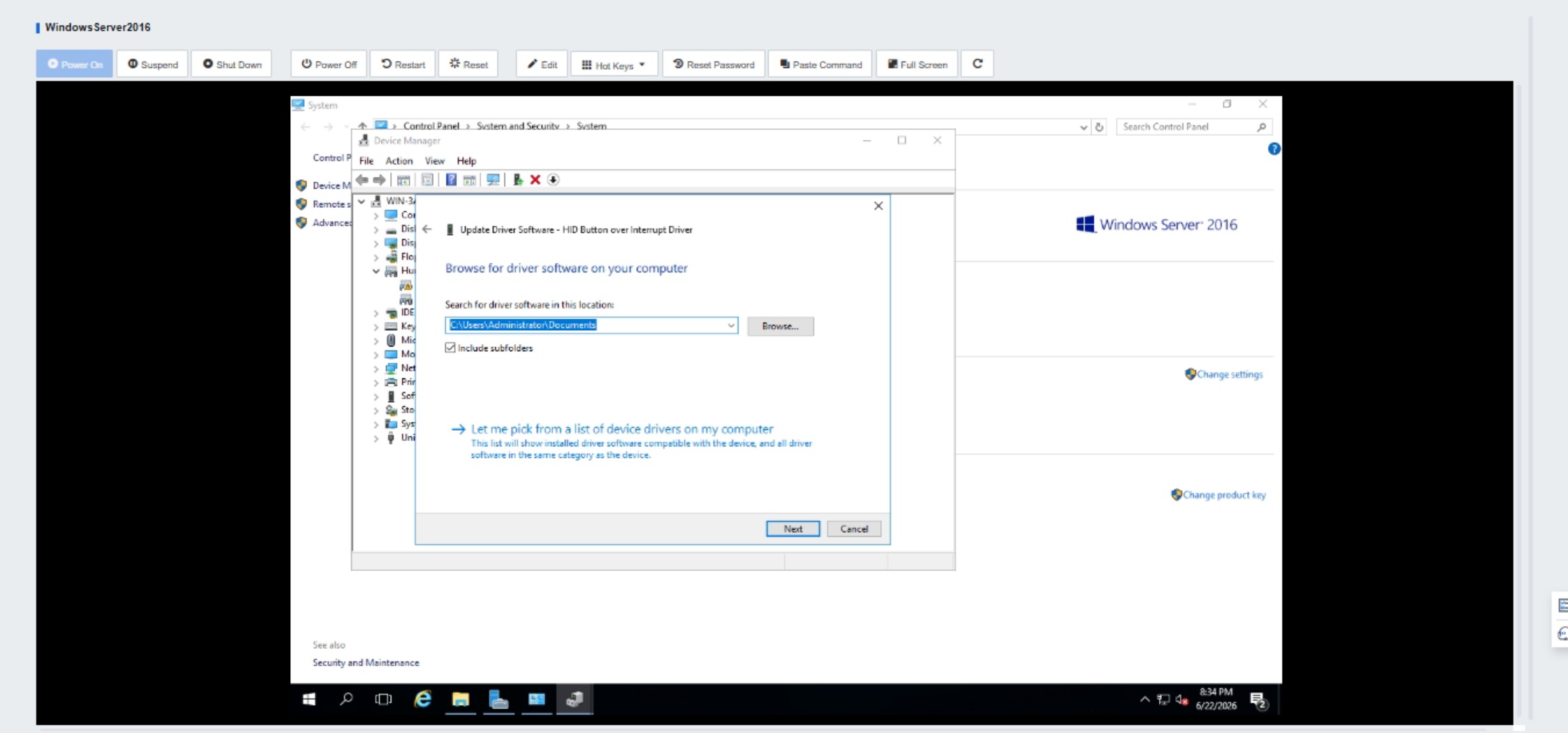Click the red X uninstall device icon
1568x733 pixels.
[x=535, y=180]
